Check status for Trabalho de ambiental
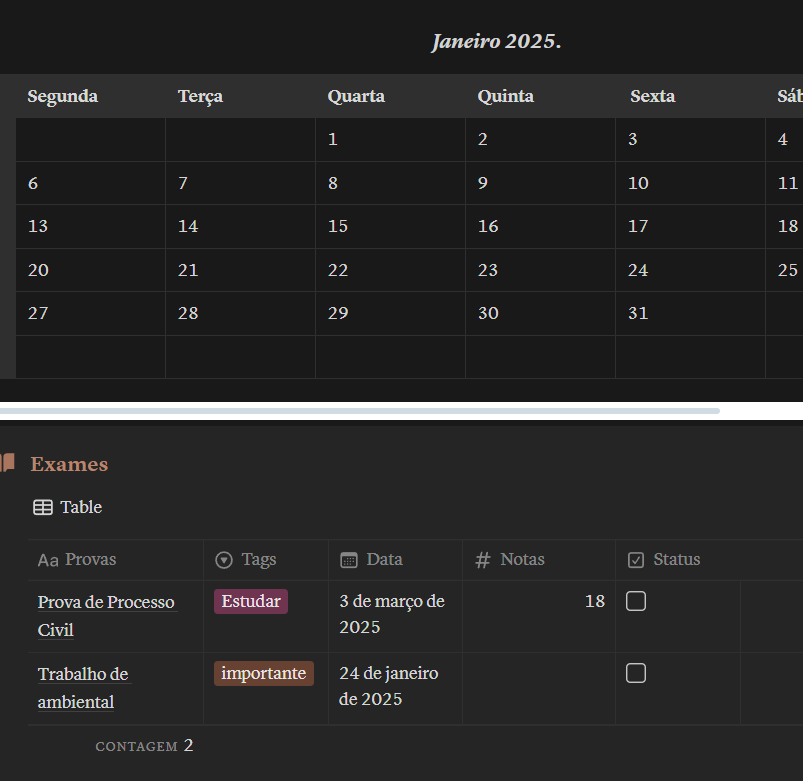Image resolution: width=803 pixels, height=781 pixels. coord(636,673)
